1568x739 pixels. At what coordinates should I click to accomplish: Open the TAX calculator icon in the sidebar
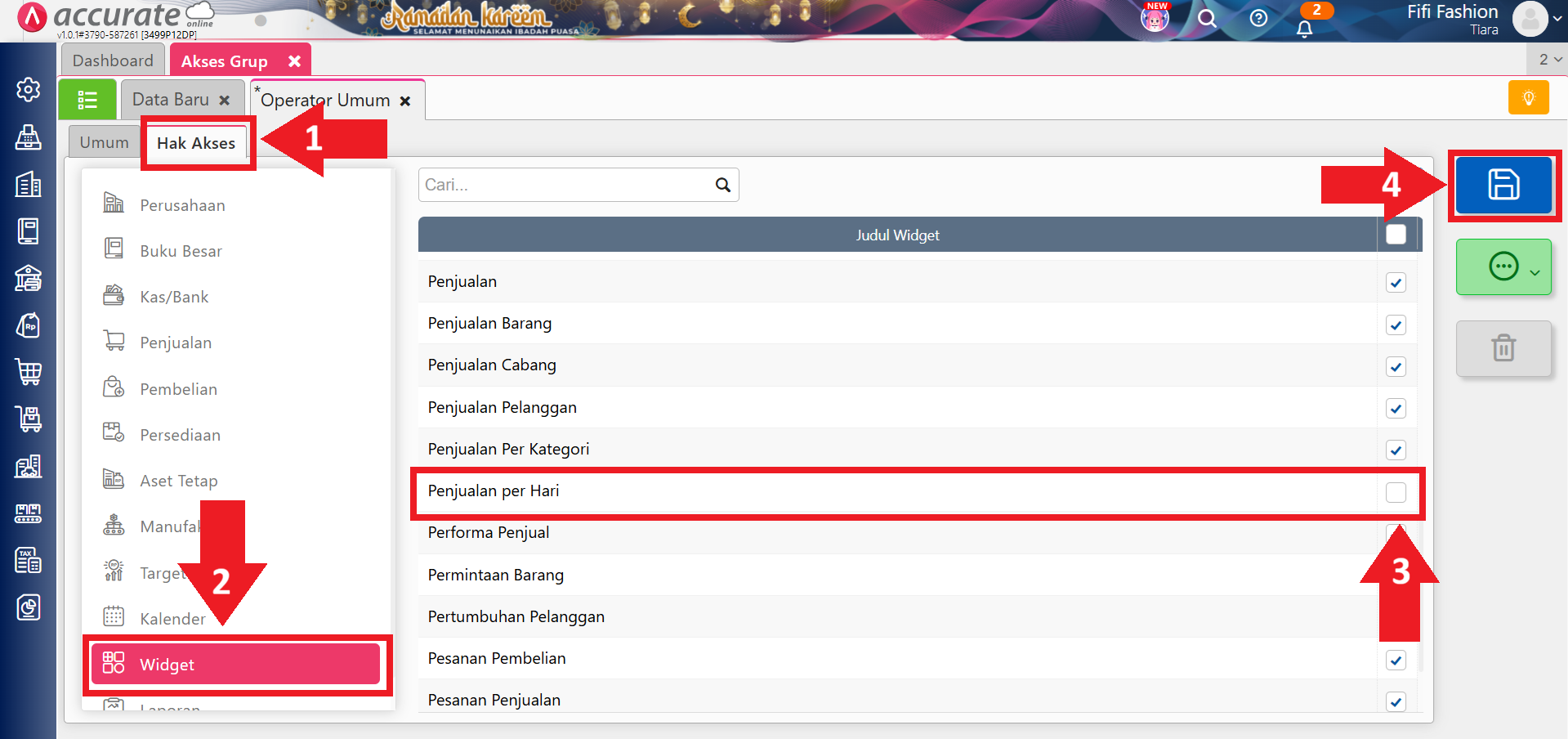click(28, 560)
